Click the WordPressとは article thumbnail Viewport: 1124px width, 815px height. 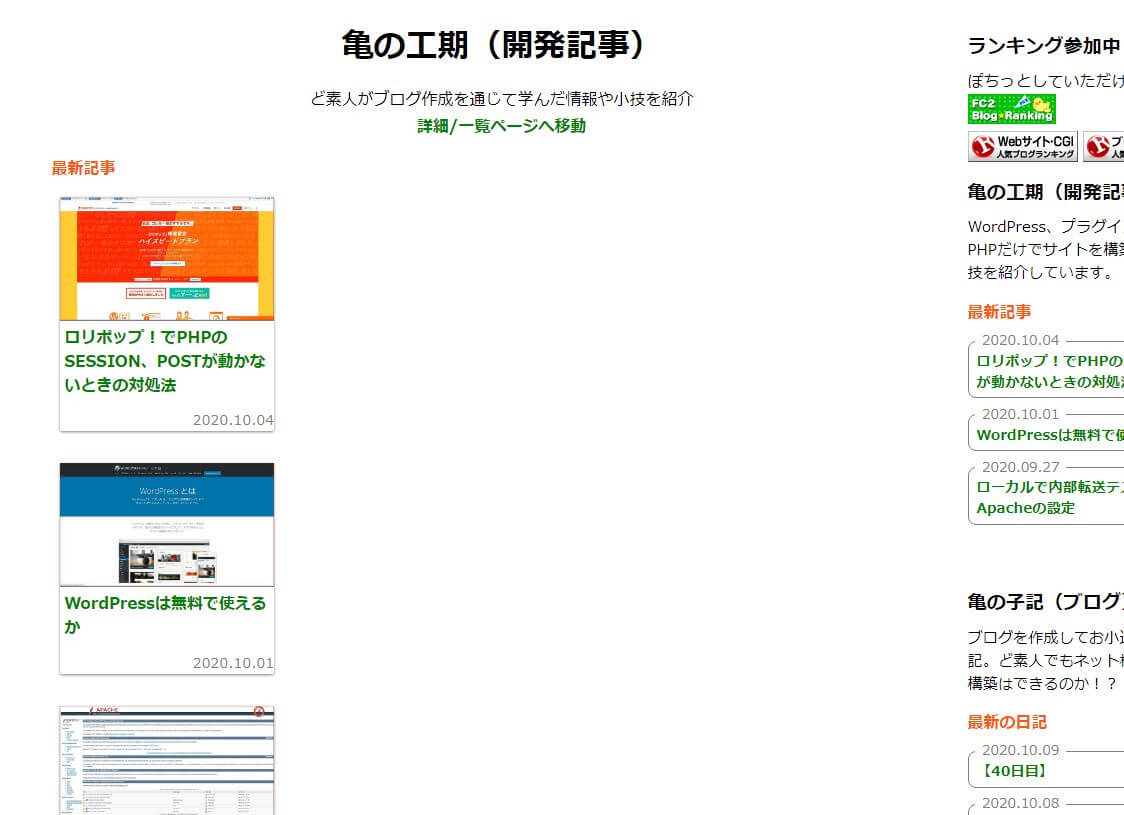pyautogui.click(x=166, y=523)
